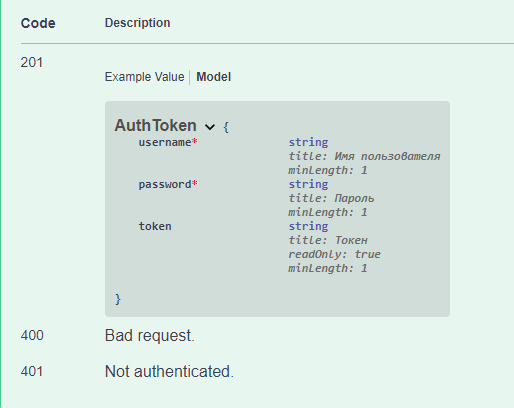Viewport: 514px width, 408px height.
Task: Click readOnly: true text
Action: click(334, 254)
